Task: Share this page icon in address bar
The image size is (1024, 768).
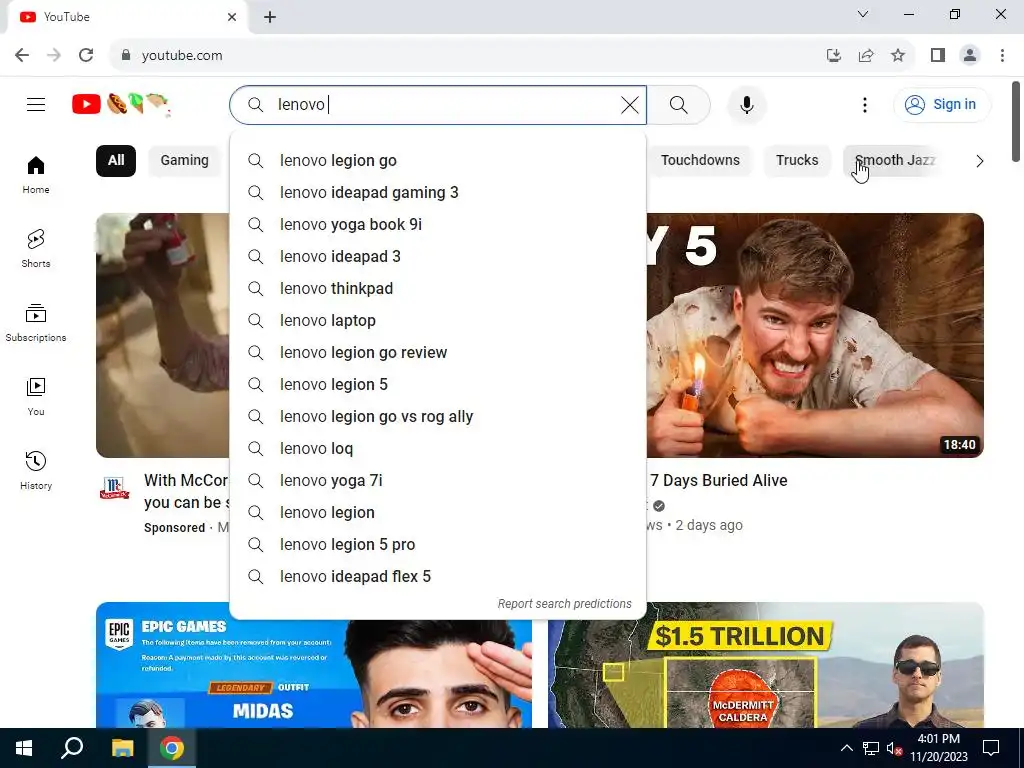Action: click(x=866, y=56)
